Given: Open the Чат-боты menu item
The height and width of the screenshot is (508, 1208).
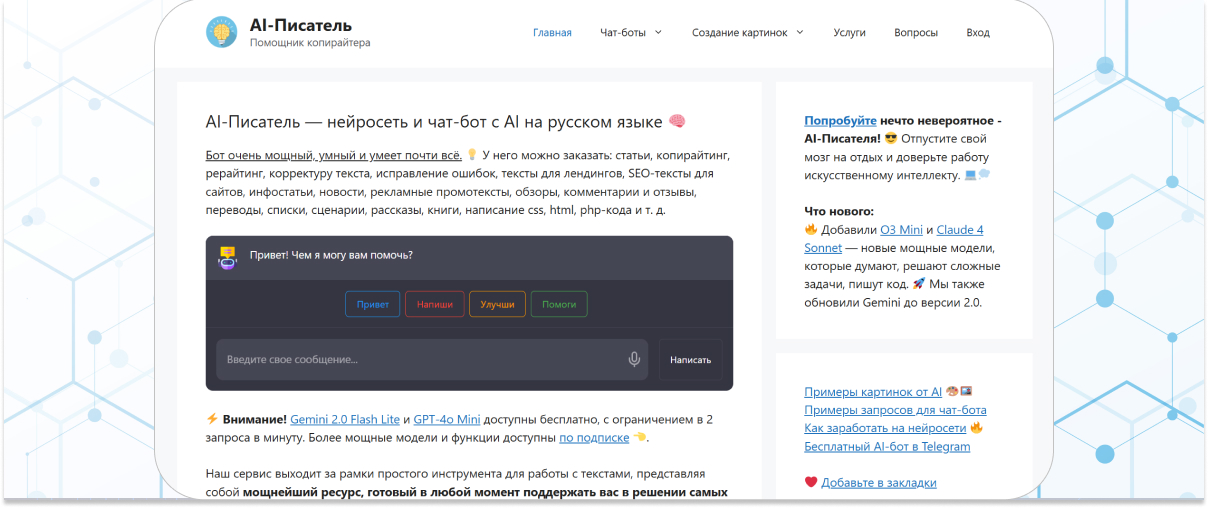Looking at the screenshot, I should pyautogui.click(x=621, y=32).
